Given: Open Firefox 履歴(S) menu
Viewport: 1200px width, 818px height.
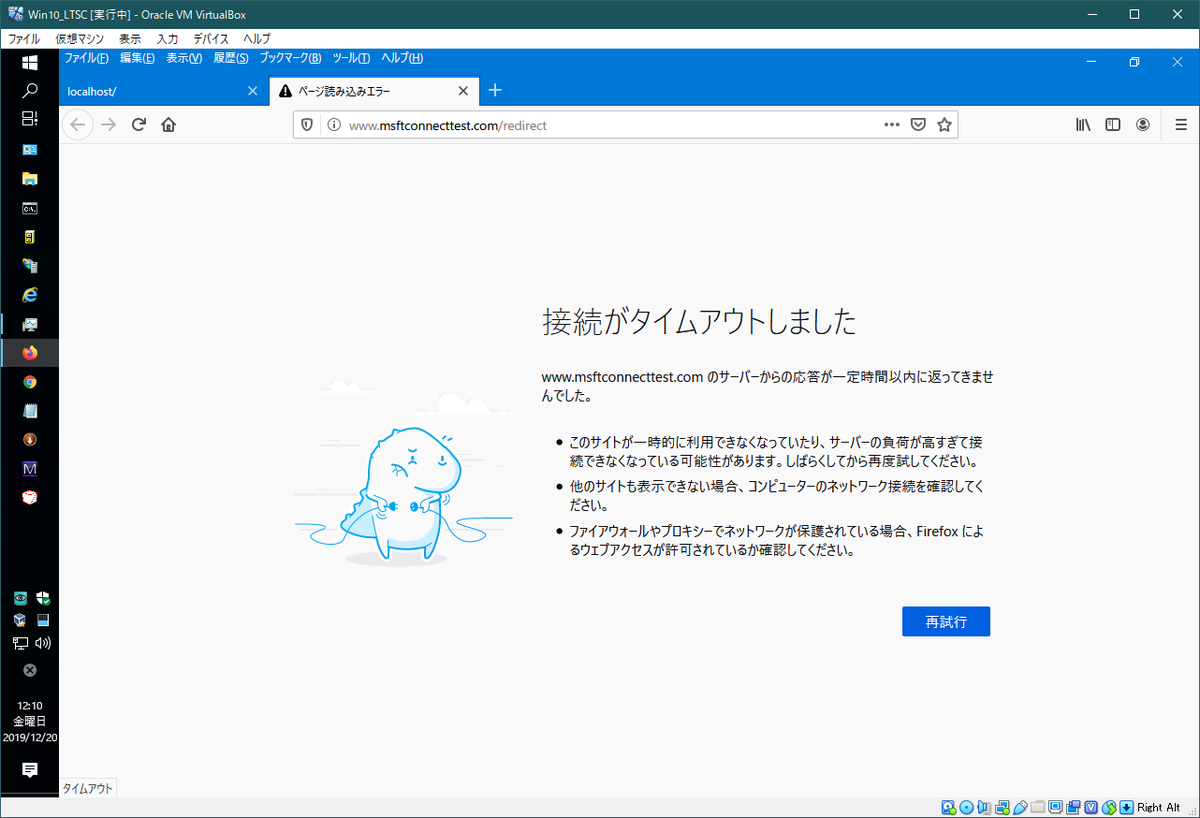Looking at the screenshot, I should click(231, 58).
